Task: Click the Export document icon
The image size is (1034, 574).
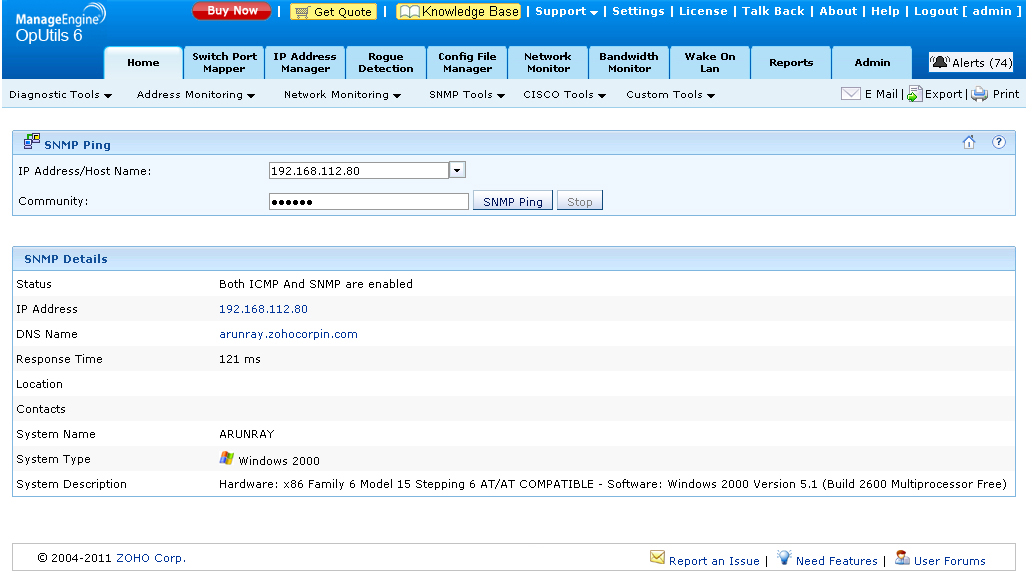Action: (915, 94)
